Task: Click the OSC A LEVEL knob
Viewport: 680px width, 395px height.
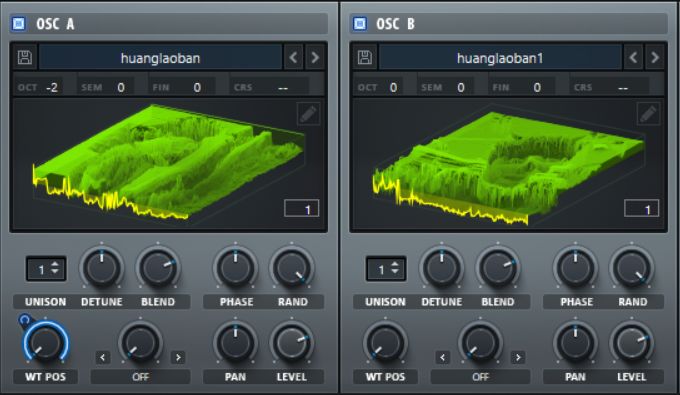Action: click(291, 343)
